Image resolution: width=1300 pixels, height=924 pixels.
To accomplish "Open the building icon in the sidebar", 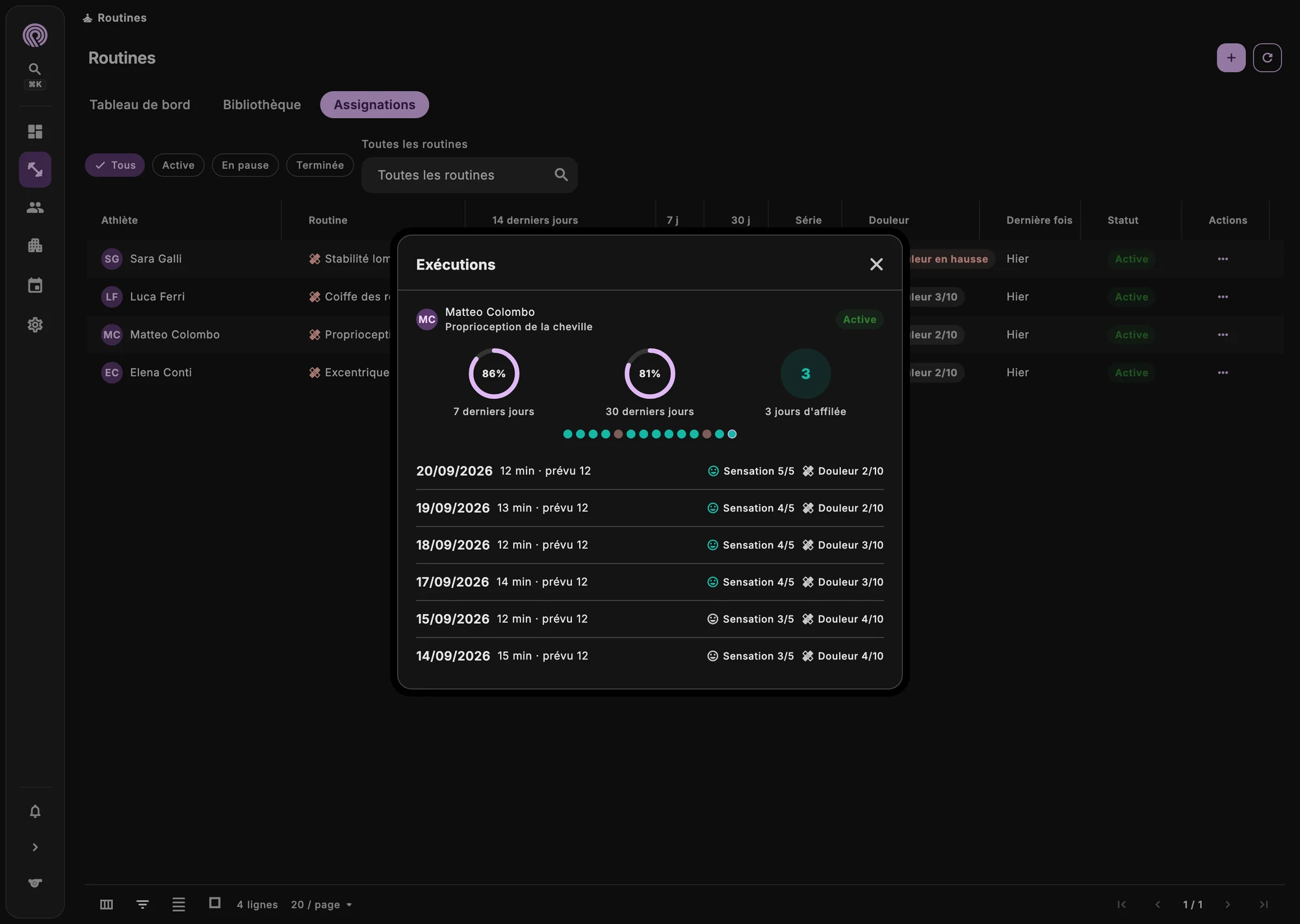I will coord(35,246).
